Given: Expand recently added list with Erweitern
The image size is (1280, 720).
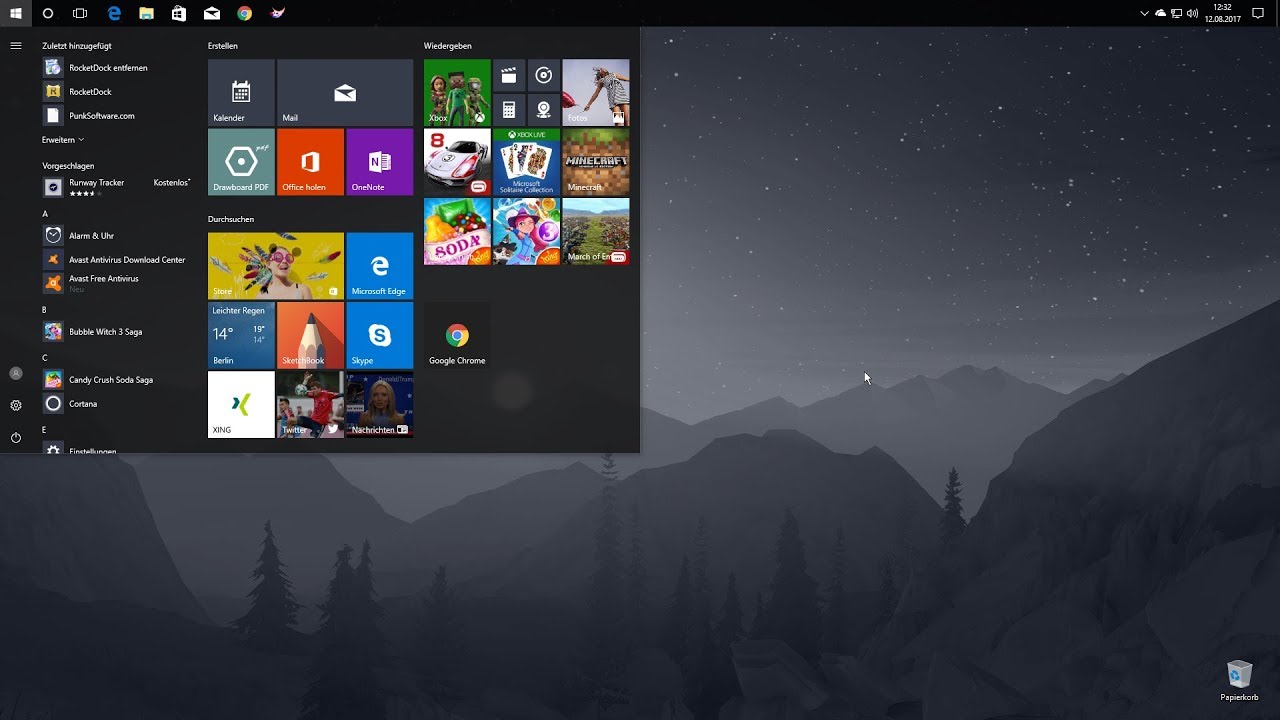Looking at the screenshot, I should pos(63,140).
